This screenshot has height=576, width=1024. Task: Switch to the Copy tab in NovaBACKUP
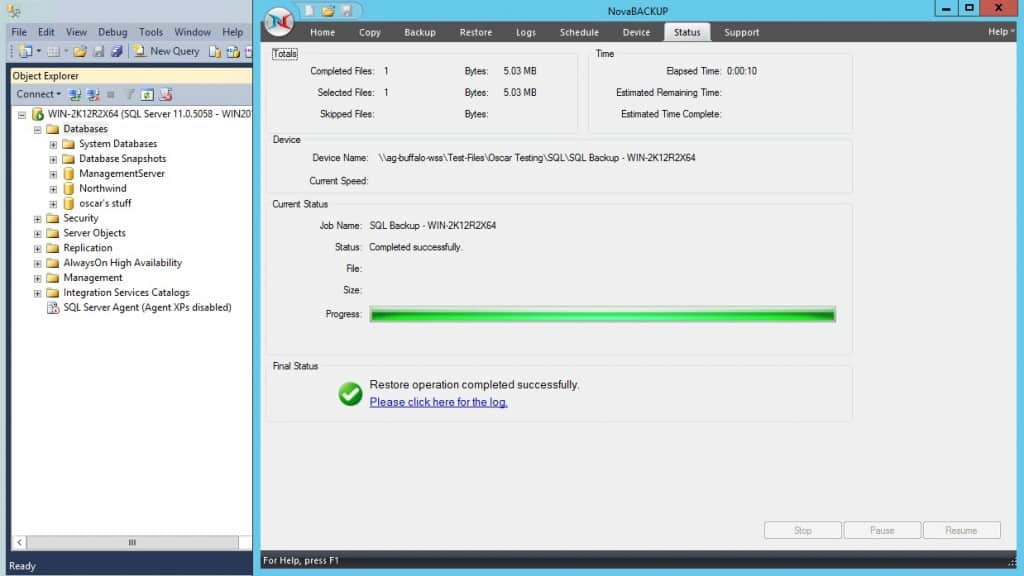370,32
